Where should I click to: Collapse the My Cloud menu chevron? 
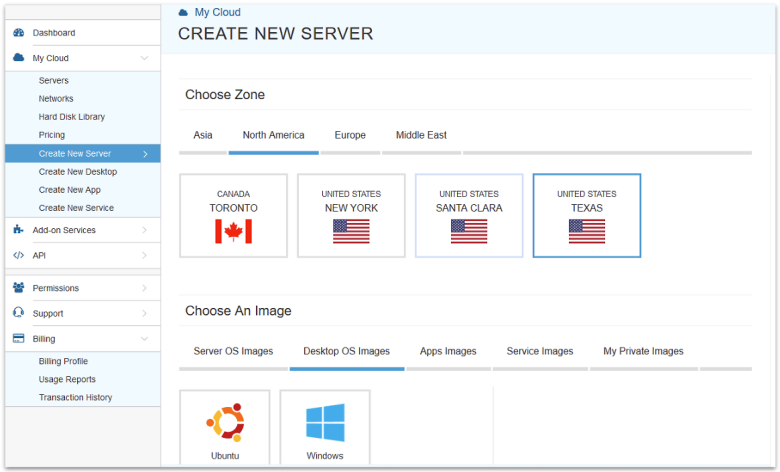(x=144, y=58)
